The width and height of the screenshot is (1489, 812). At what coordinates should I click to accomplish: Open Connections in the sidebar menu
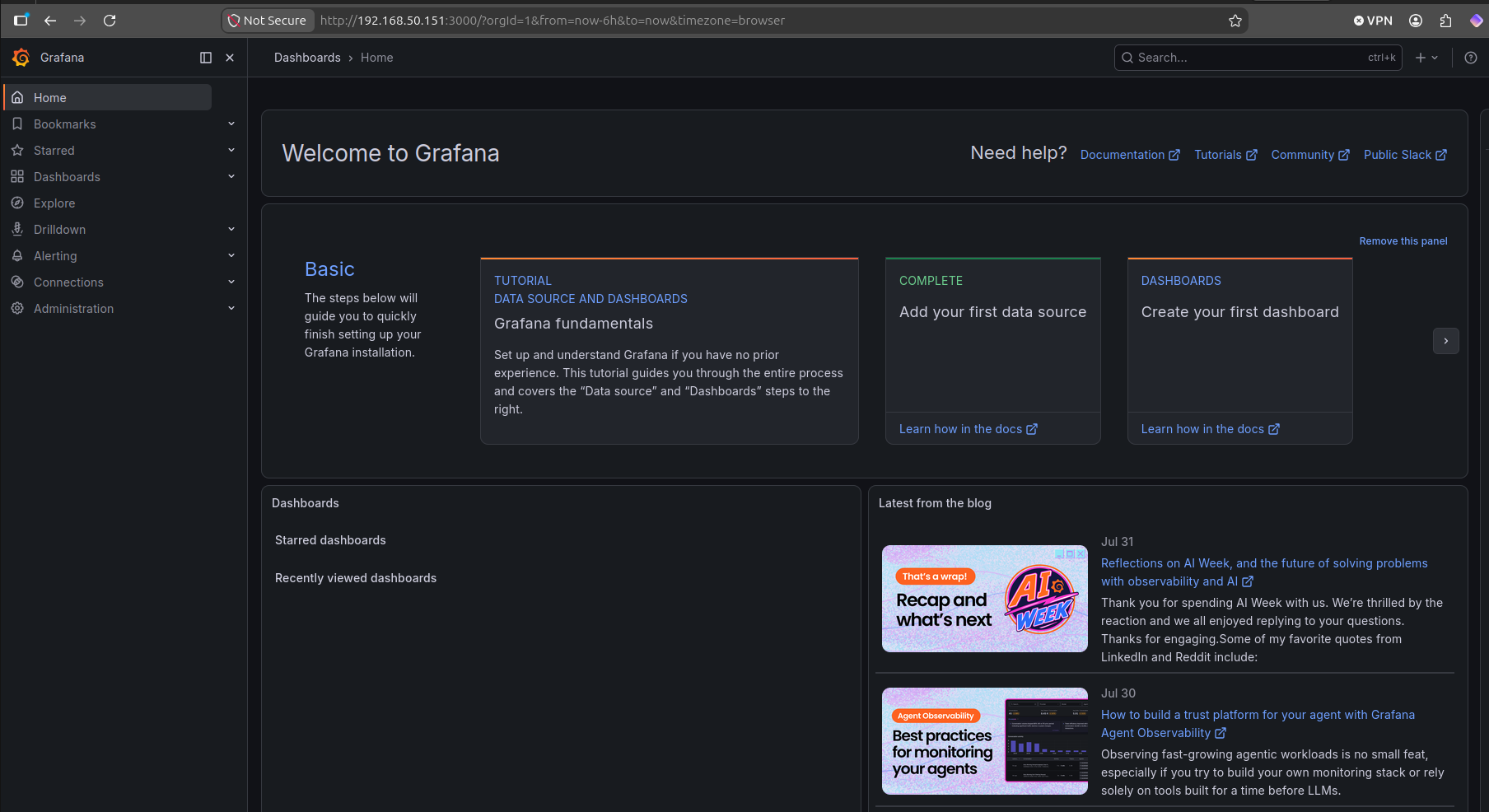click(68, 282)
